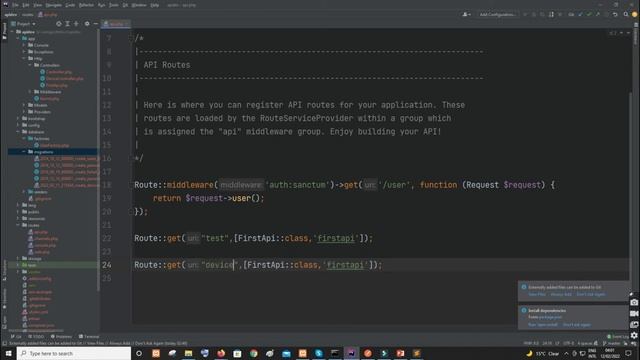
Task: Click the Project panel vertical scrollbar
Action: click(x=98, y=161)
